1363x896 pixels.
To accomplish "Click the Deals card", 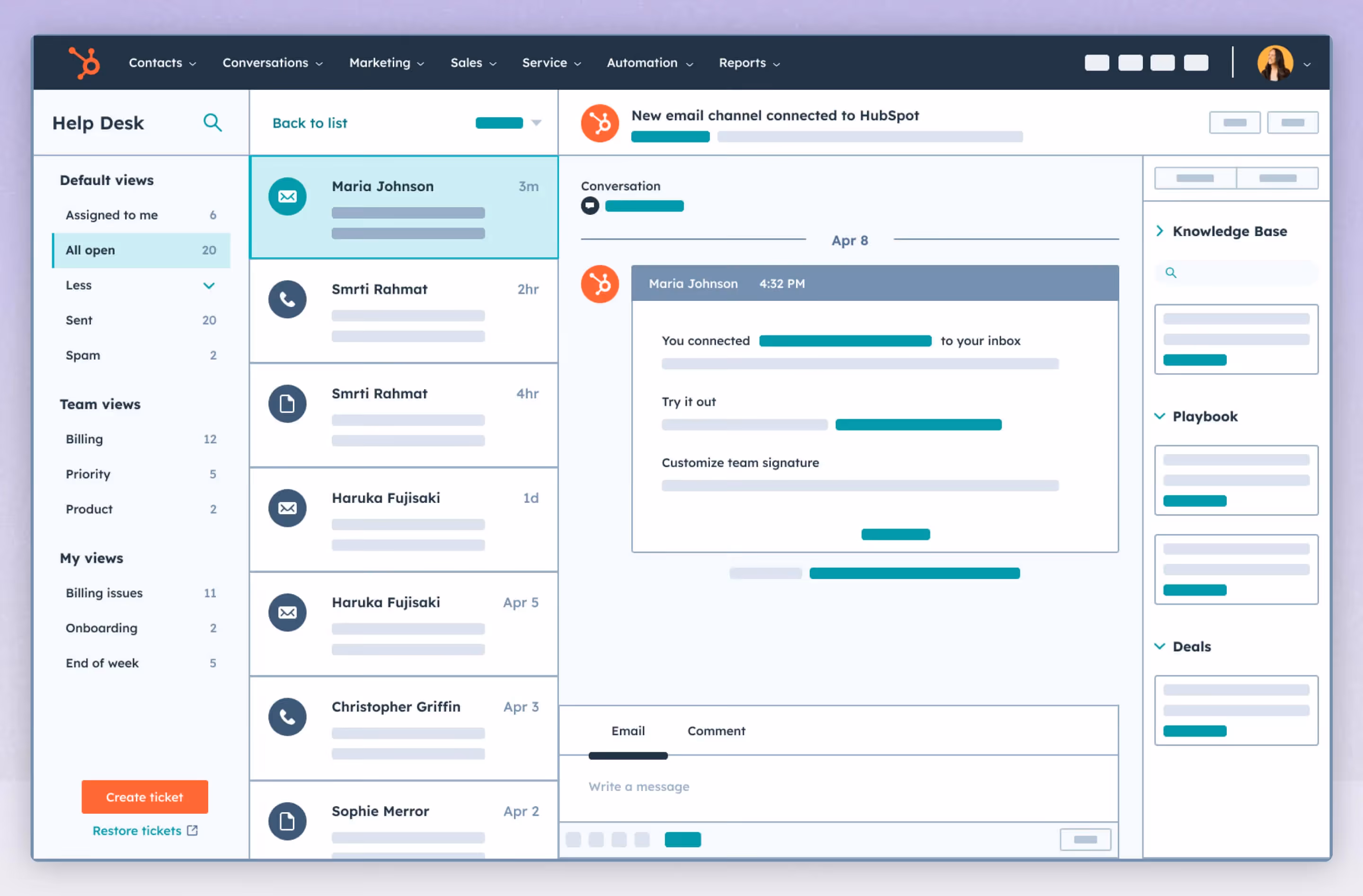I will point(1237,711).
